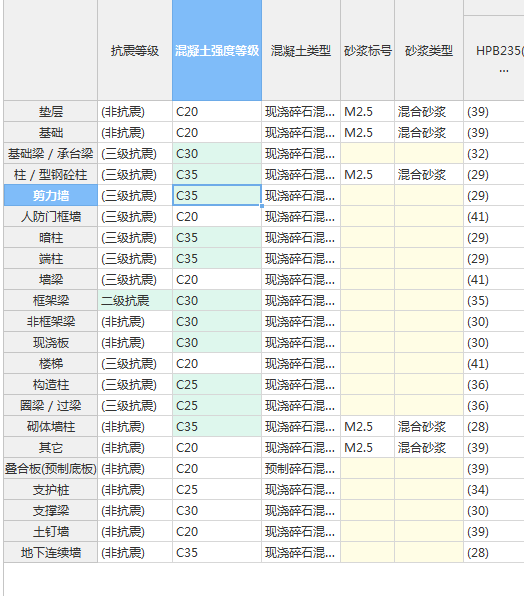Click the (32) value in 基础梁 / 承台梁 row
The width and height of the screenshot is (524, 596).
(494, 154)
